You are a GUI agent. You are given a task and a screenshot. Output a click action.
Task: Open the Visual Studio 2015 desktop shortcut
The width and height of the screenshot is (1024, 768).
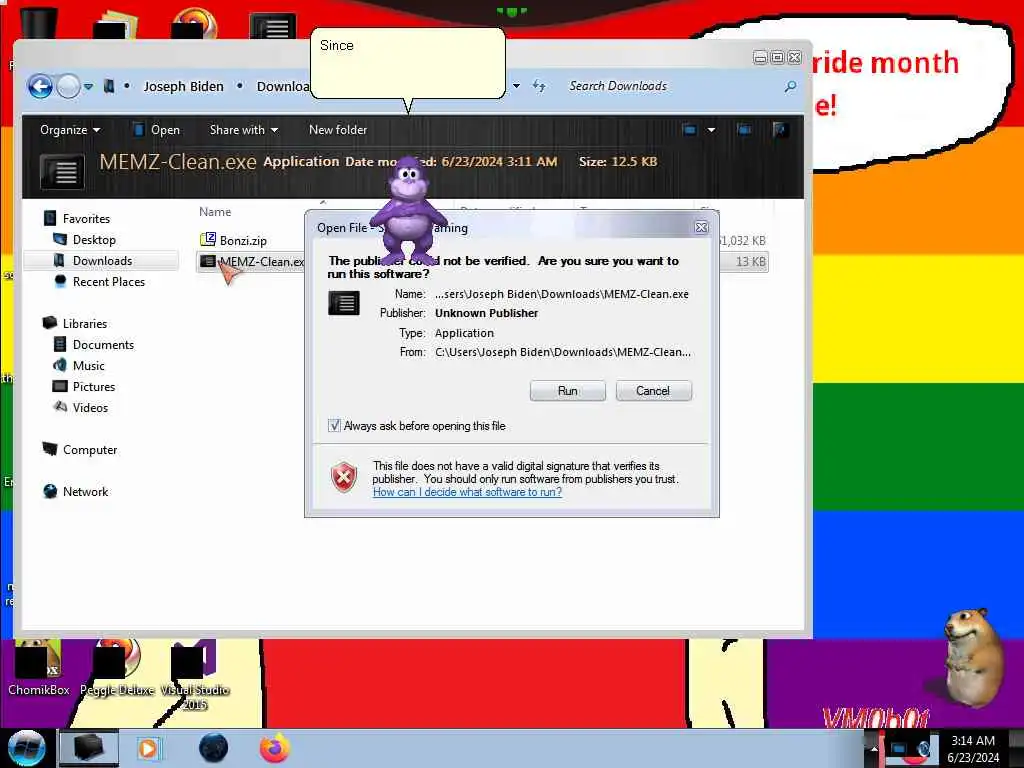tap(195, 675)
